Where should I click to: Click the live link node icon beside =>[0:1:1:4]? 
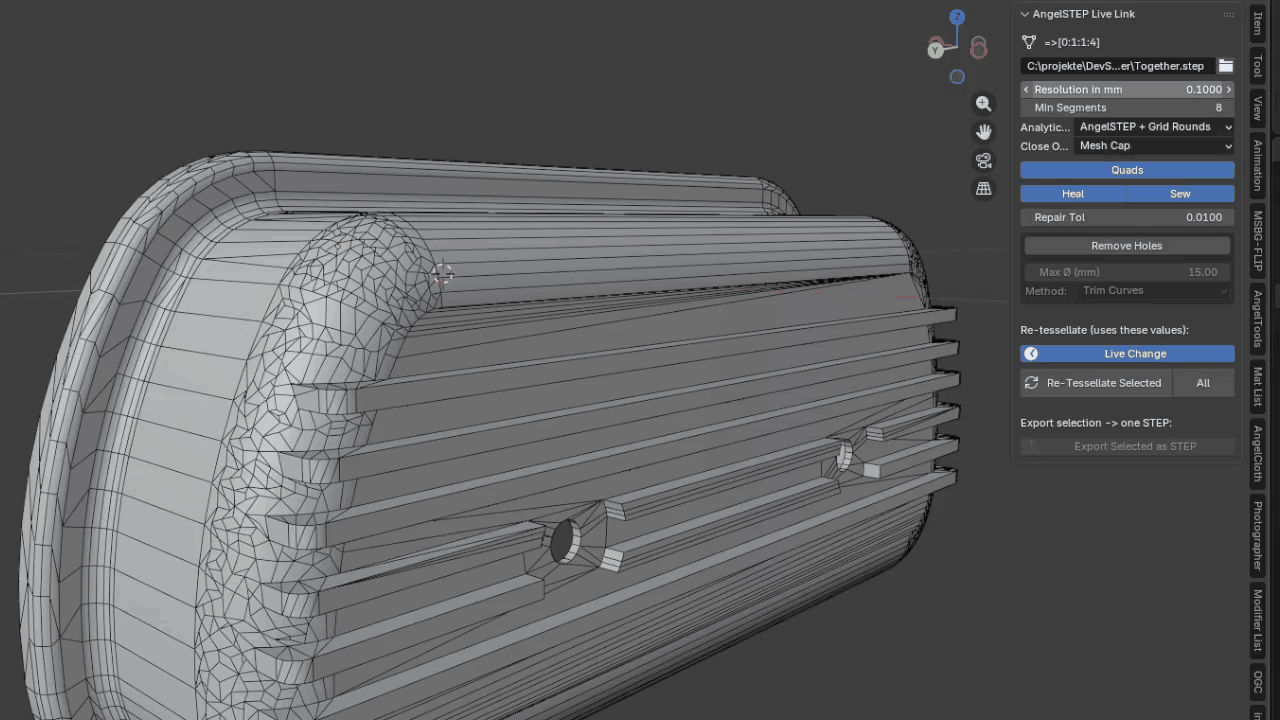pyautogui.click(x=1029, y=42)
